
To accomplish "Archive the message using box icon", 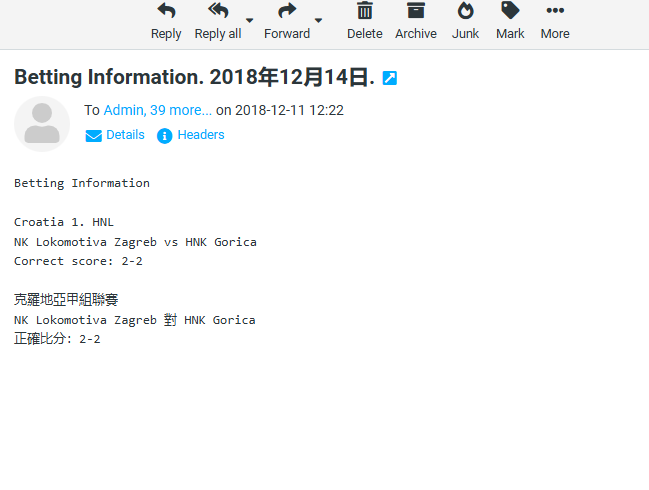I will point(415,11).
